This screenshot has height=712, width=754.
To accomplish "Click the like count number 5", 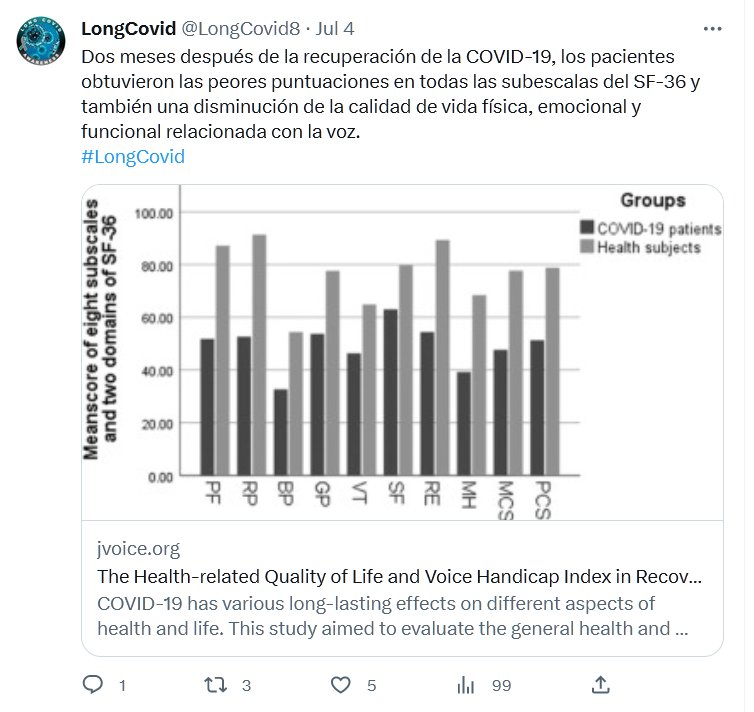I will pos(371,686).
